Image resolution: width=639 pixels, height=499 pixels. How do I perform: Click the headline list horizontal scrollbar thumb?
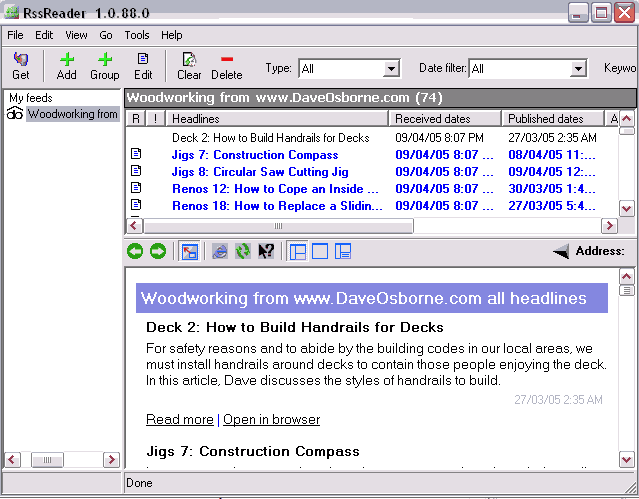click(x=279, y=225)
